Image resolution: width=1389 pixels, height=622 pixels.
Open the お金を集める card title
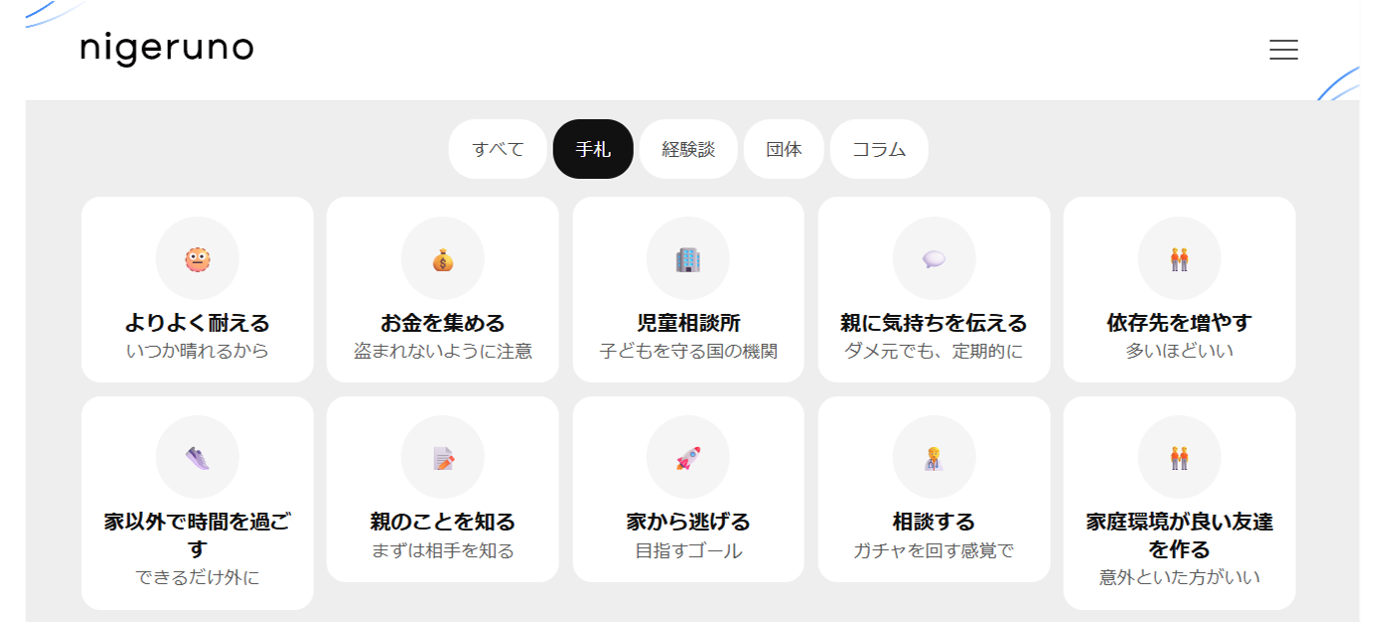coord(443,323)
